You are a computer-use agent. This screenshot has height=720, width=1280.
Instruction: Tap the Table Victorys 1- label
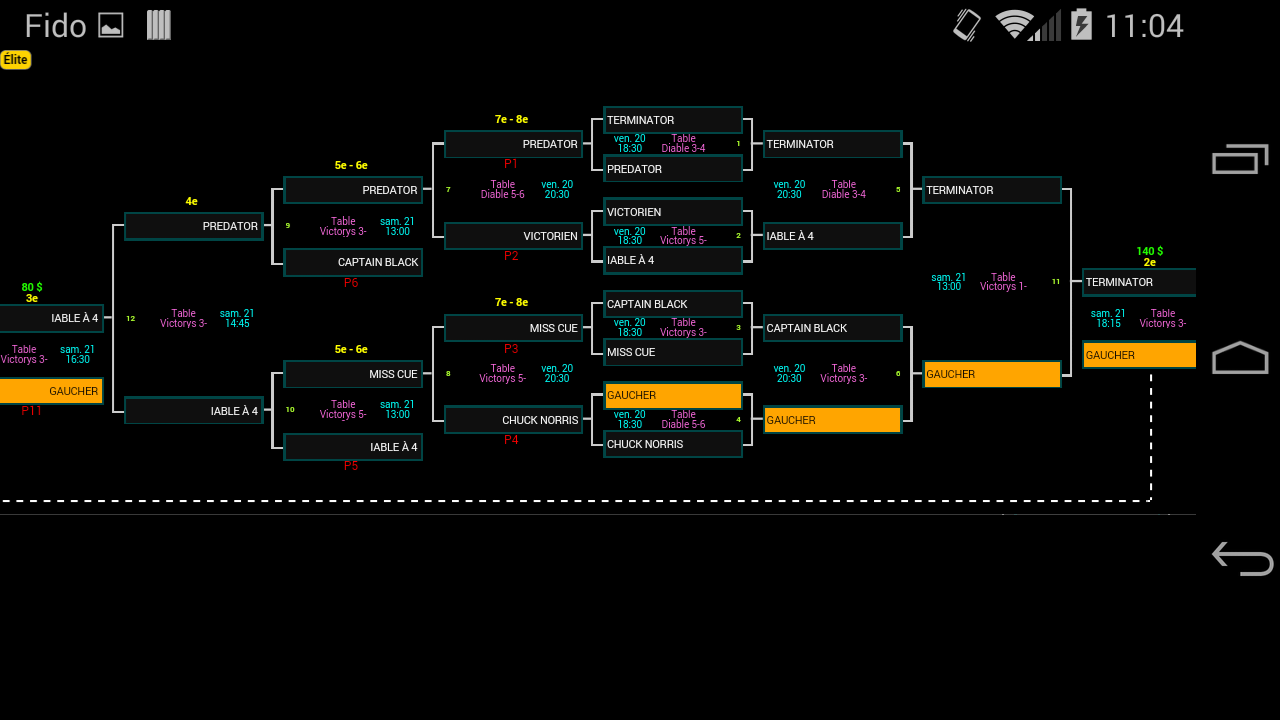(1003, 282)
